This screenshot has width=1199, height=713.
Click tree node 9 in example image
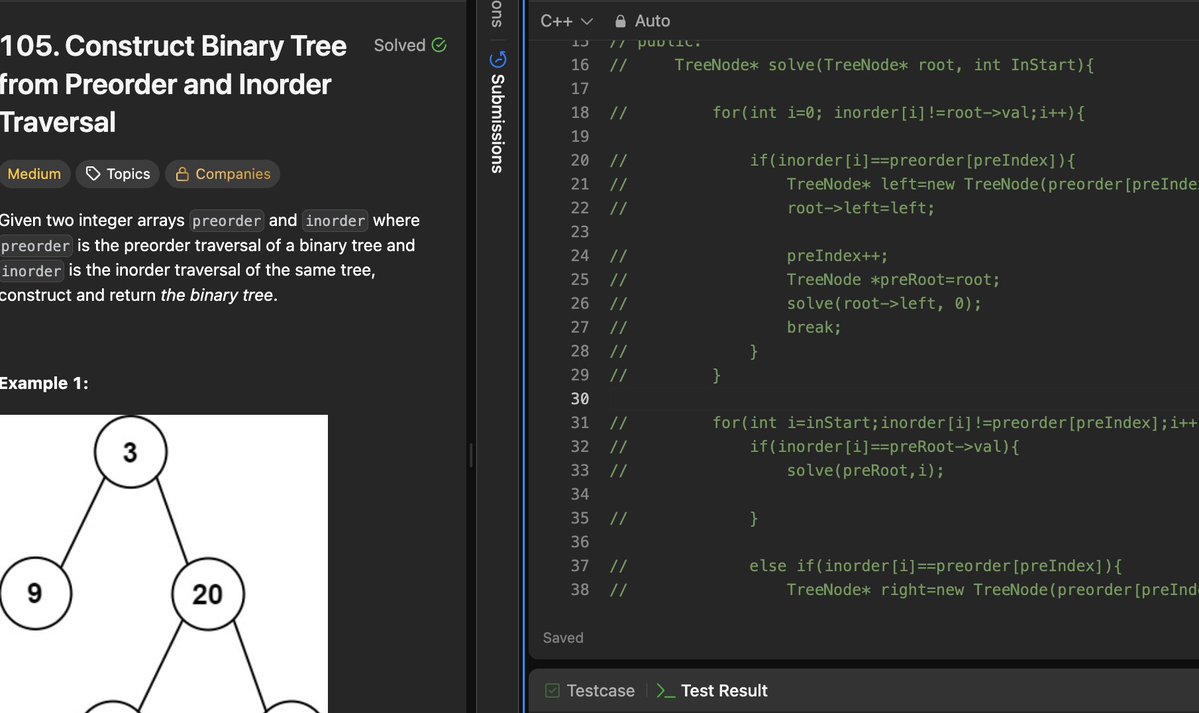[x=35, y=594]
